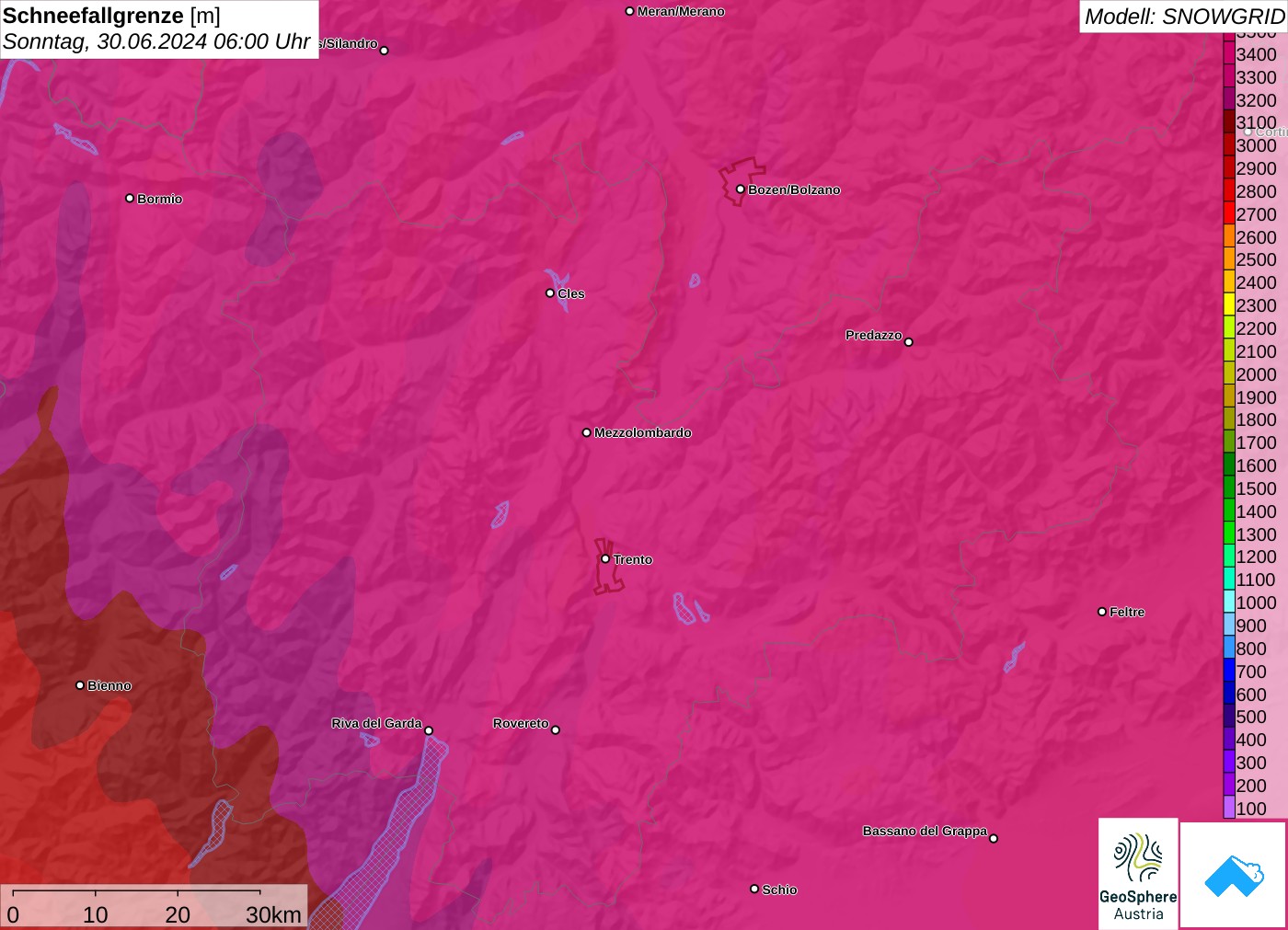Click the 20 scale bar label

click(x=178, y=914)
